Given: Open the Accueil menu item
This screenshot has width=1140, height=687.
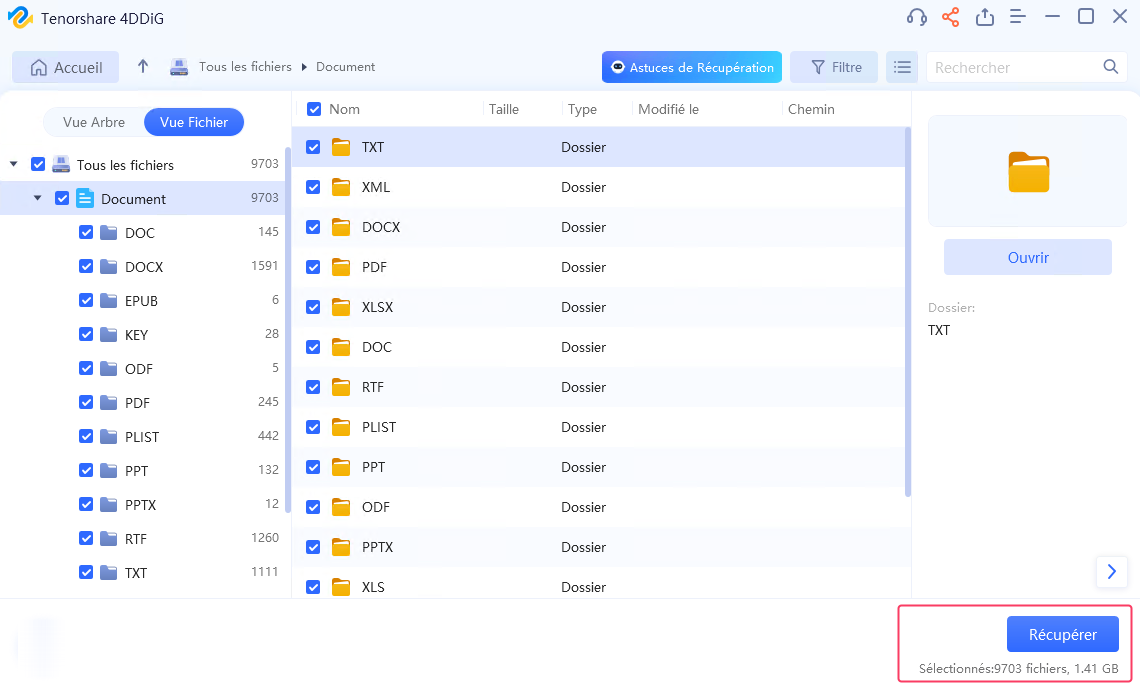Looking at the screenshot, I should (x=65, y=66).
